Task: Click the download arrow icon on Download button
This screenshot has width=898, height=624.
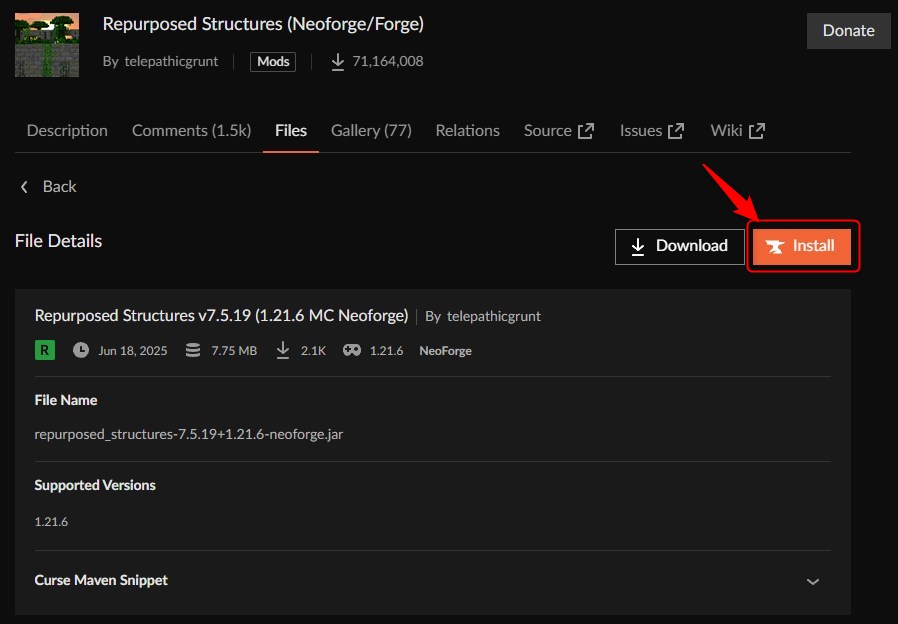Action: click(638, 247)
